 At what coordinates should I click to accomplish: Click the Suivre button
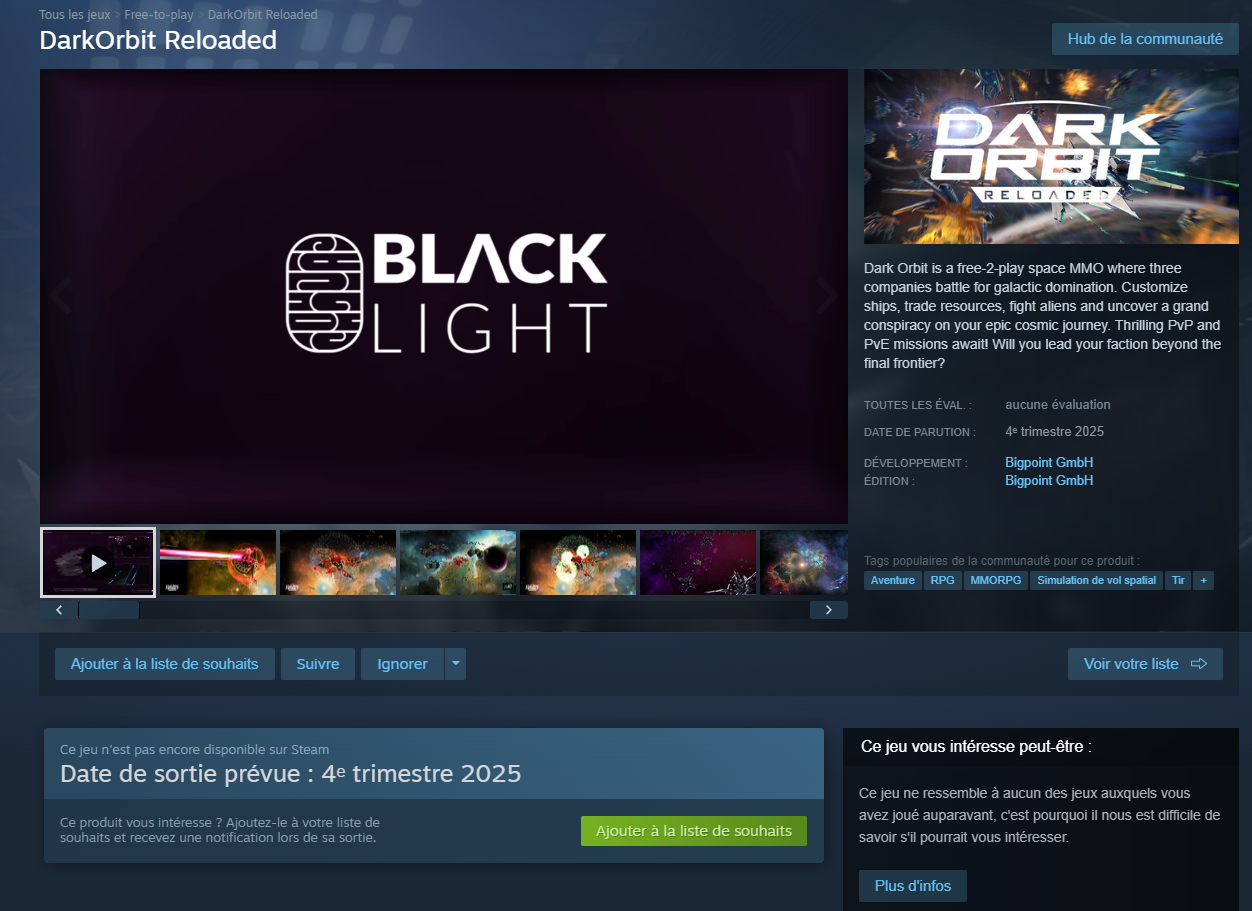[x=318, y=664]
